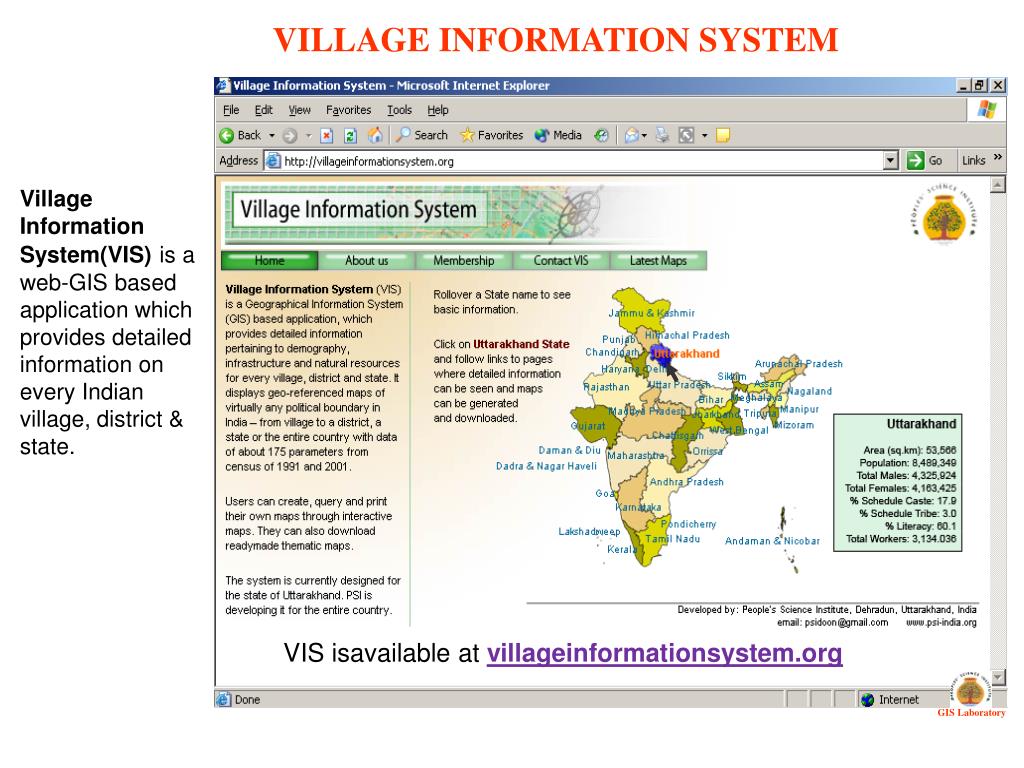Viewport: 1024px width, 768px height.
Task: Go to the Home page icon
Action: [x=375, y=135]
